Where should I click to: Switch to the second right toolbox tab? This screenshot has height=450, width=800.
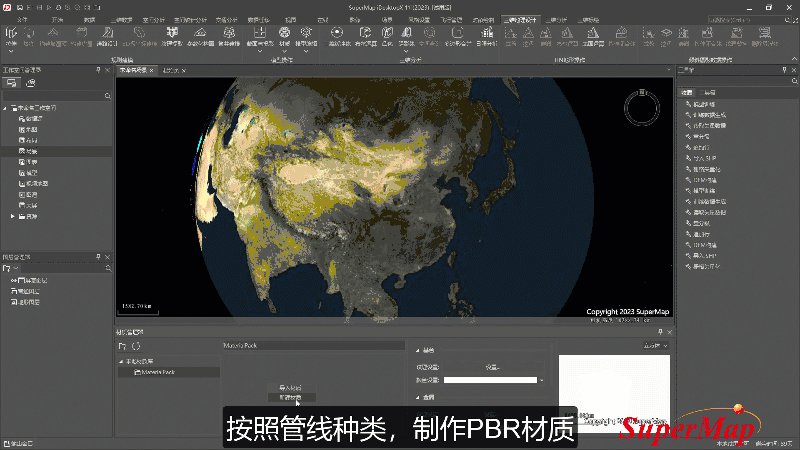(x=708, y=92)
